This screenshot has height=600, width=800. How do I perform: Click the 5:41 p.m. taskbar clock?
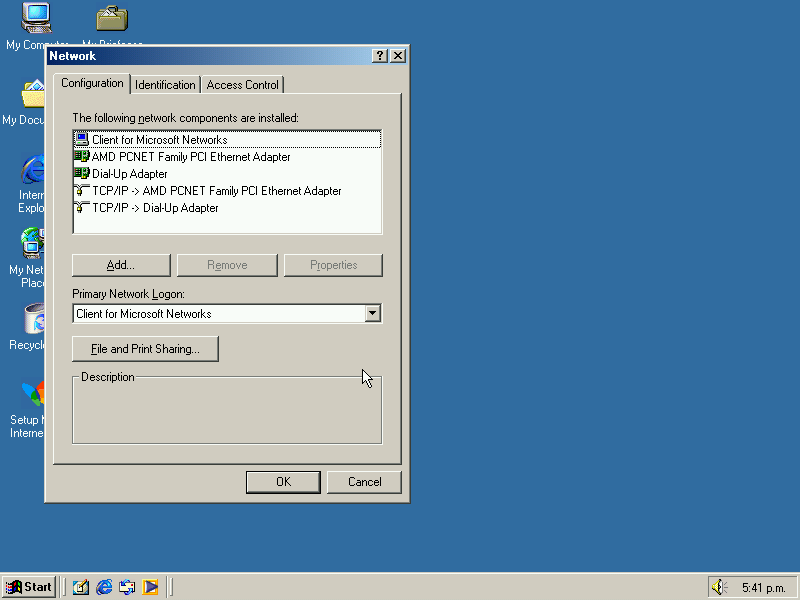pyautogui.click(x=763, y=588)
